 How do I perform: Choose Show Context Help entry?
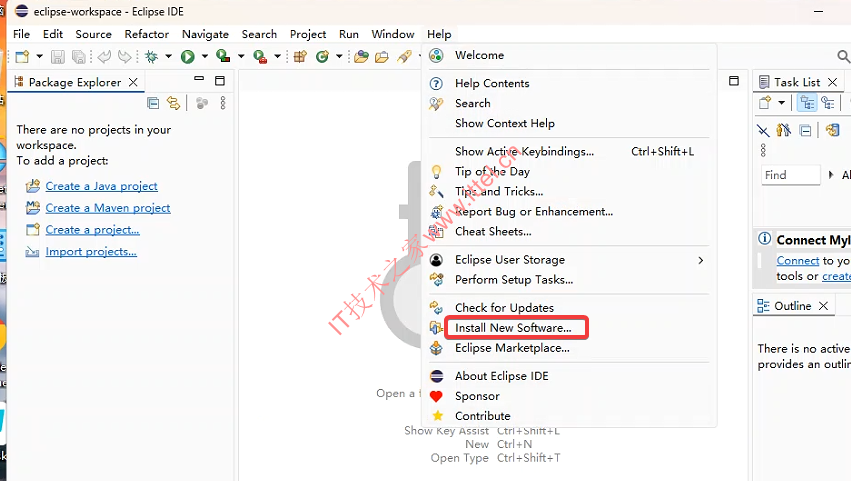point(569,123)
